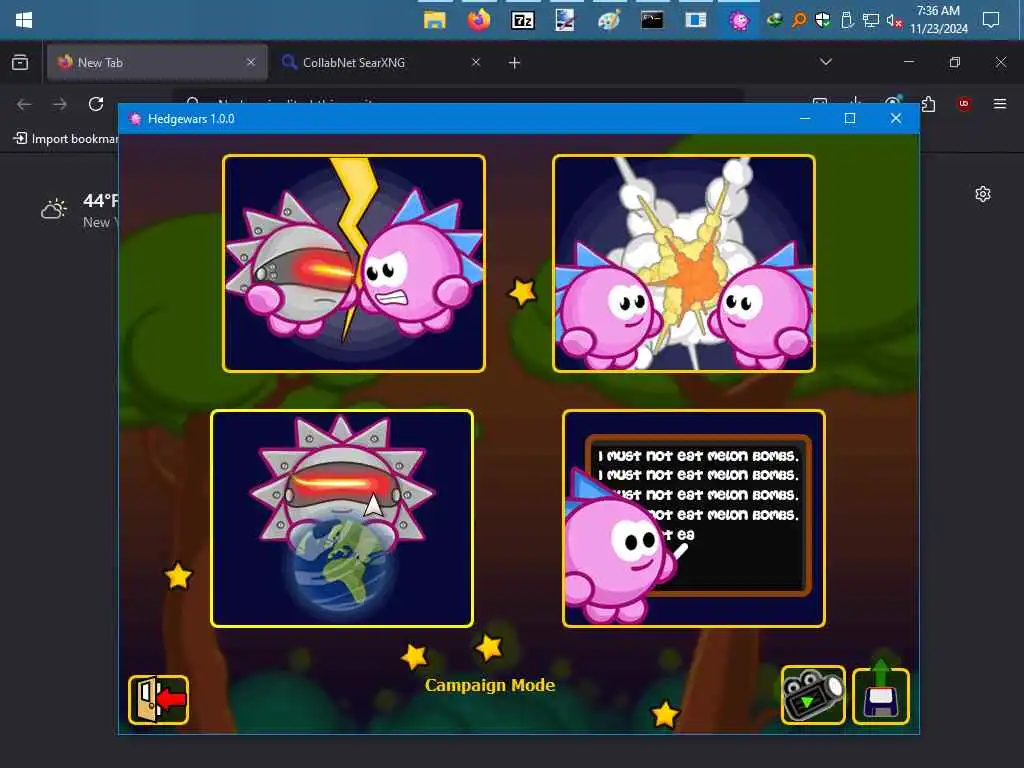Open Firefox from the taskbar
Screen dimensions: 1024x768
tap(478, 20)
